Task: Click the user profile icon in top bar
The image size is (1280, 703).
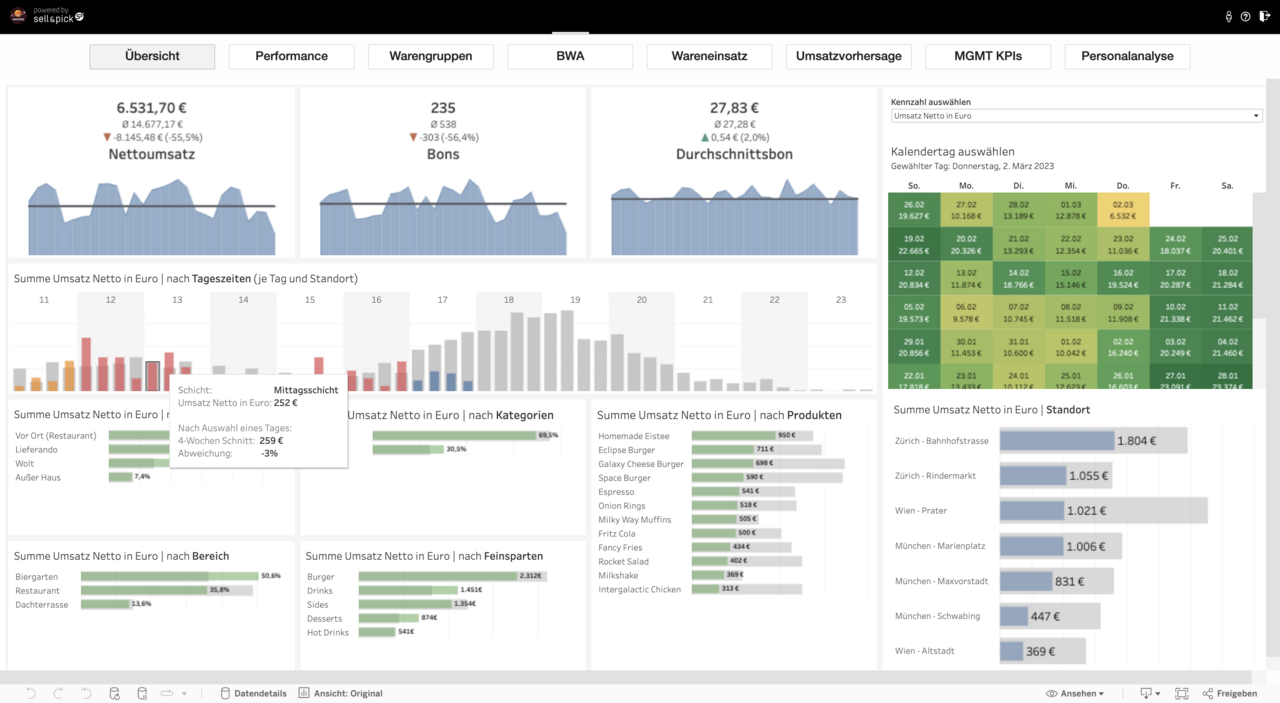Action: (1228, 17)
